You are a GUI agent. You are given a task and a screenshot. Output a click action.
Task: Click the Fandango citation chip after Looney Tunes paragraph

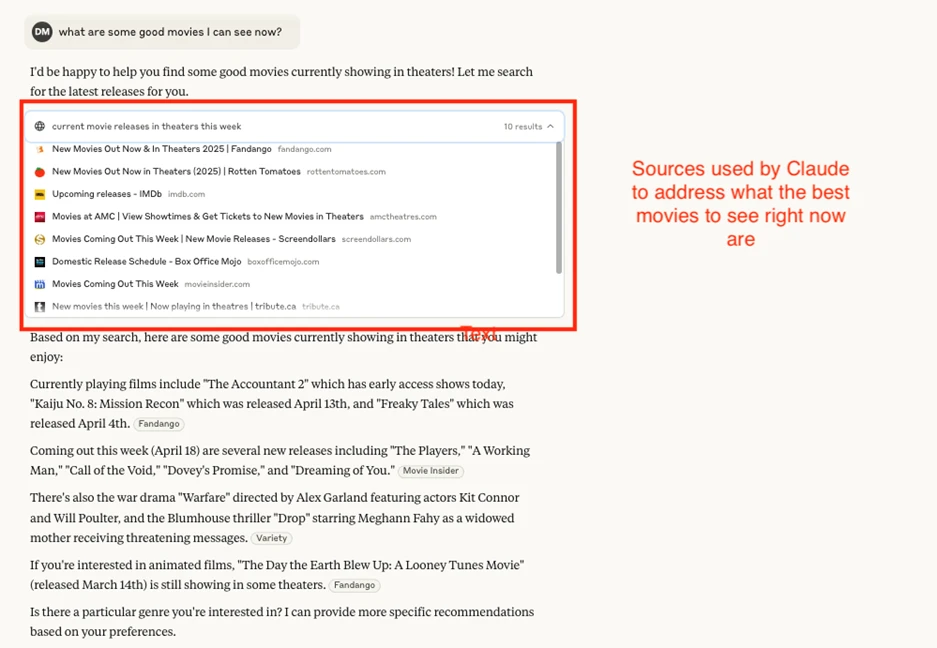[x=354, y=585]
